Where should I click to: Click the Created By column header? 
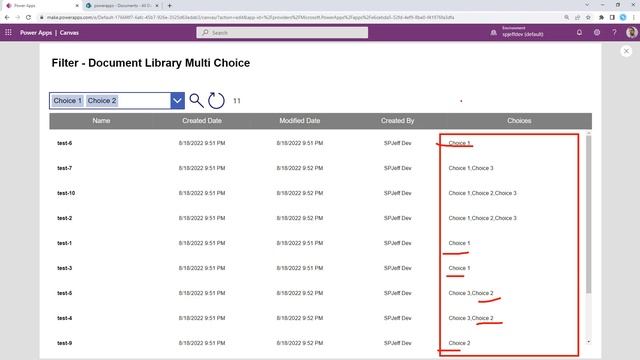tap(398, 121)
